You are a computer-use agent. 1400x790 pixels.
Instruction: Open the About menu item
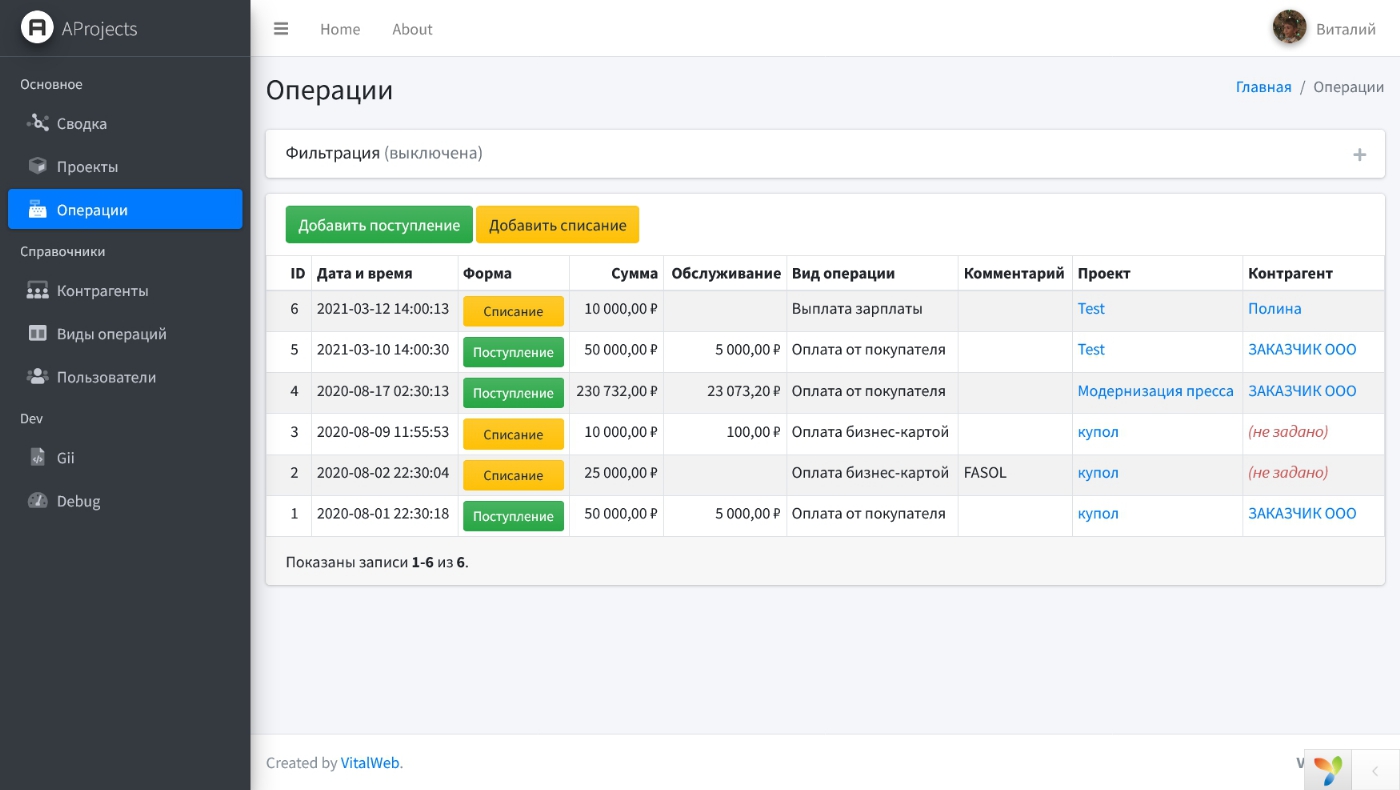click(x=412, y=29)
